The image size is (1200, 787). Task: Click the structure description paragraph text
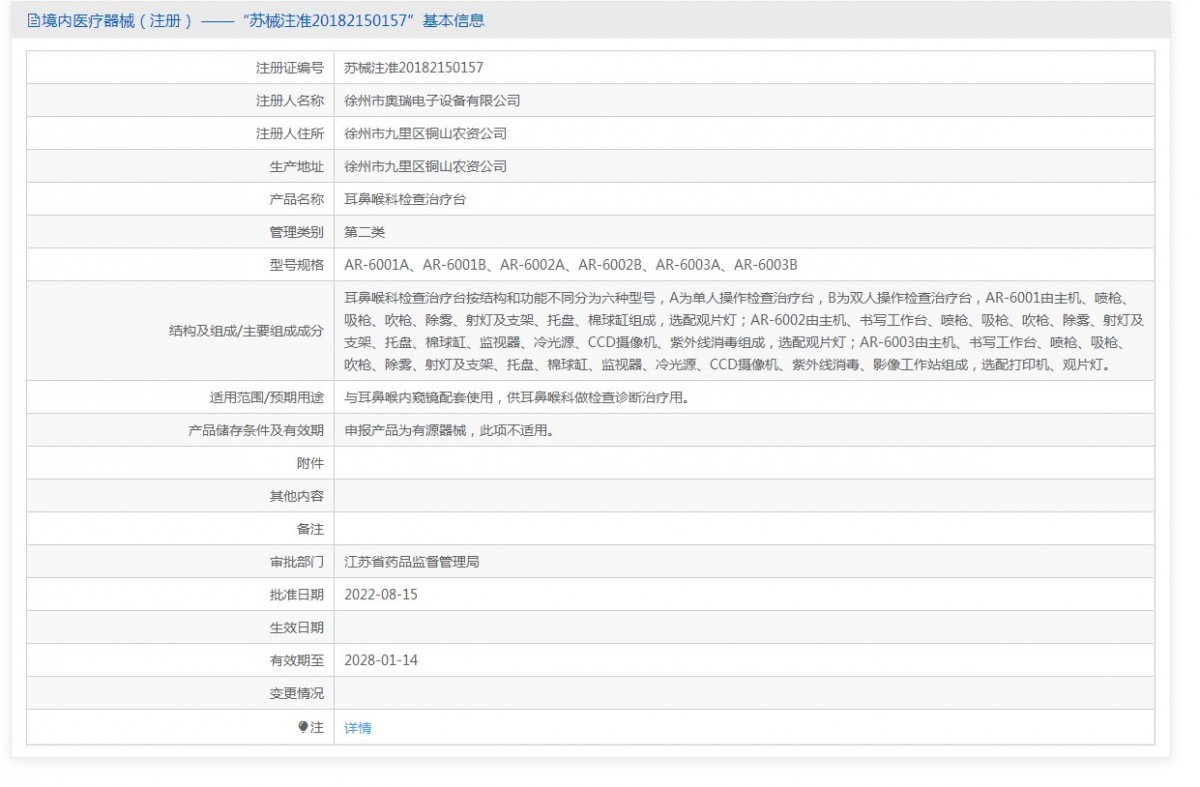click(743, 332)
